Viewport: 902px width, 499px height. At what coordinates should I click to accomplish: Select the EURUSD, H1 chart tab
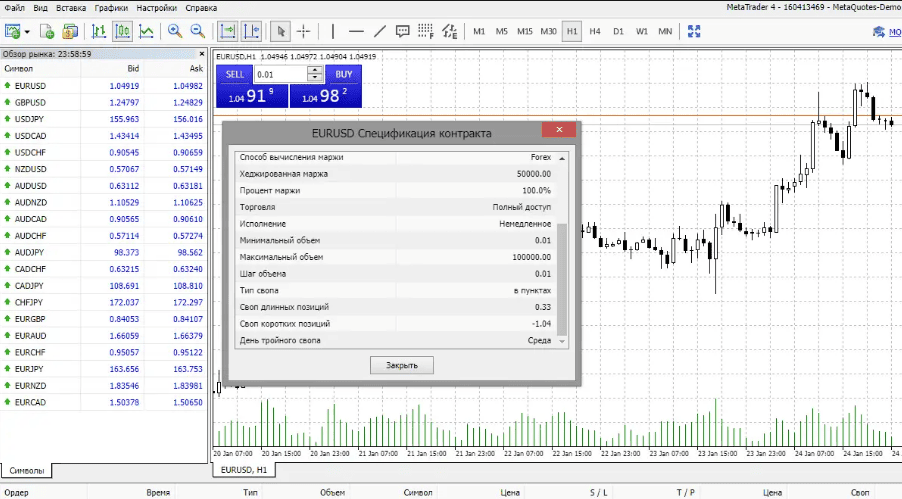pos(244,470)
